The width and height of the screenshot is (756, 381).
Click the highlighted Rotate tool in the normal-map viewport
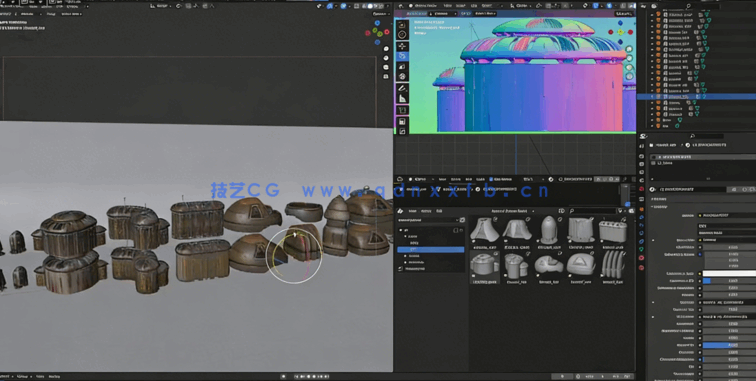pos(402,56)
